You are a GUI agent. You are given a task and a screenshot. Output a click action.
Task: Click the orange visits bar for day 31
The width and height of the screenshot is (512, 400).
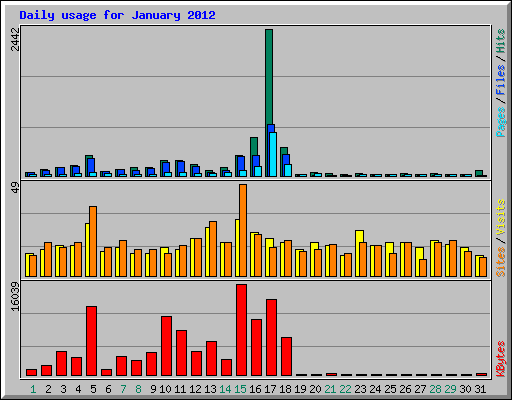483,267
